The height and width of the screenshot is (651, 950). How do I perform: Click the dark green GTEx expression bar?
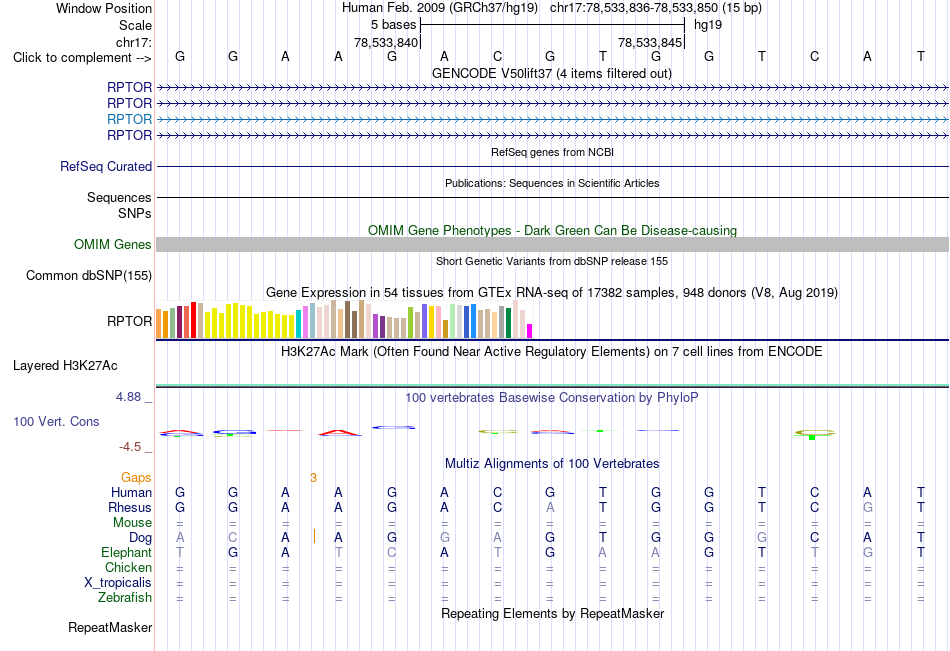tap(508, 323)
